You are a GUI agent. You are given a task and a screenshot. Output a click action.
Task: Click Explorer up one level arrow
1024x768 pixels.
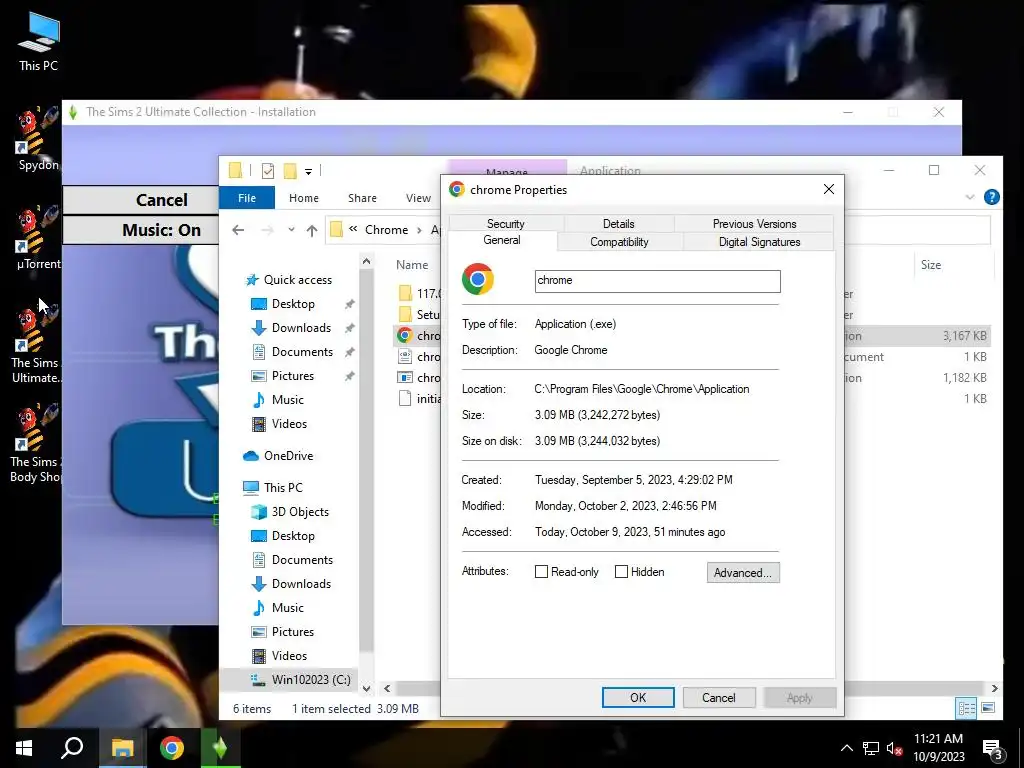tap(312, 230)
